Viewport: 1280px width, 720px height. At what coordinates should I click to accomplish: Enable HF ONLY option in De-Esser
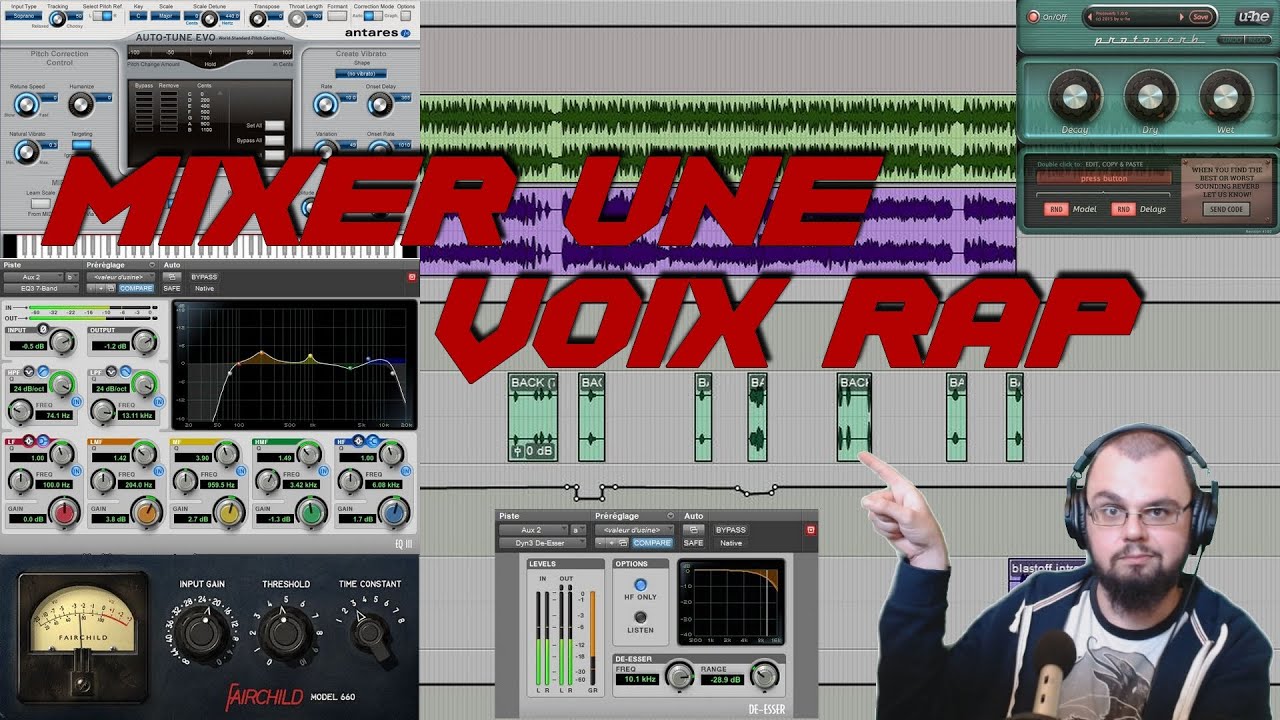[x=640, y=584]
